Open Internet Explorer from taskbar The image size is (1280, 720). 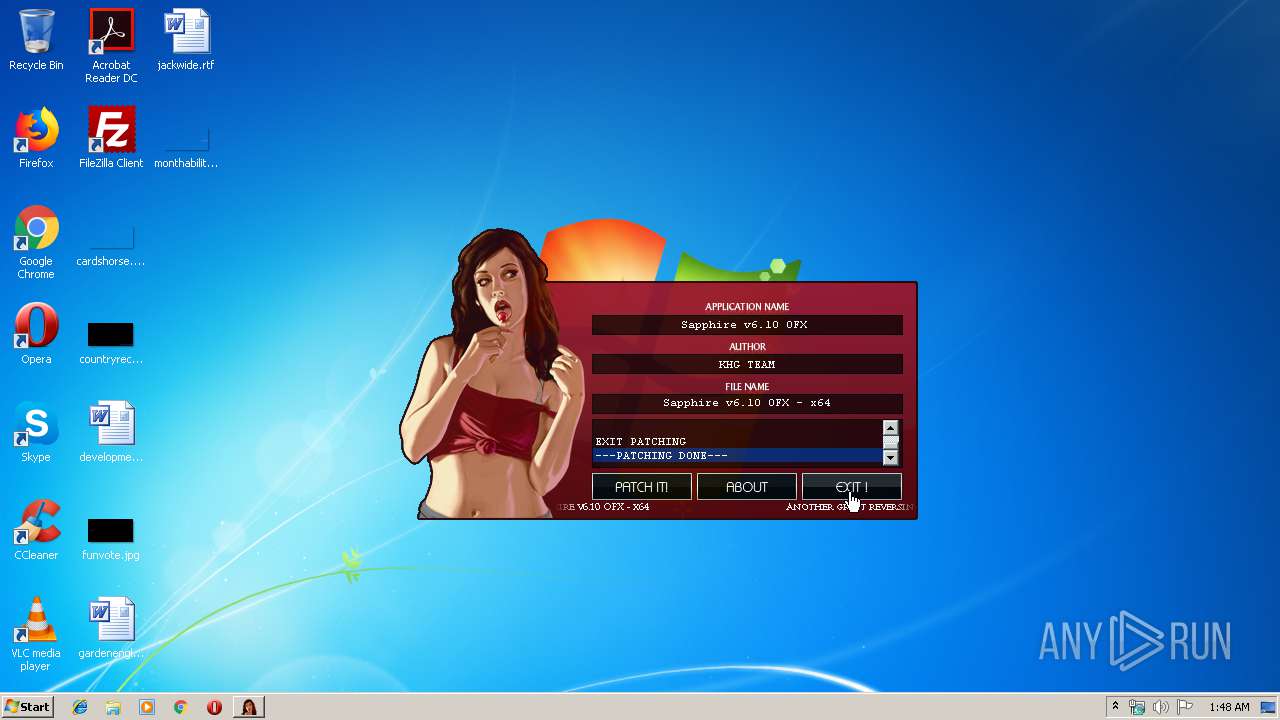[80, 707]
